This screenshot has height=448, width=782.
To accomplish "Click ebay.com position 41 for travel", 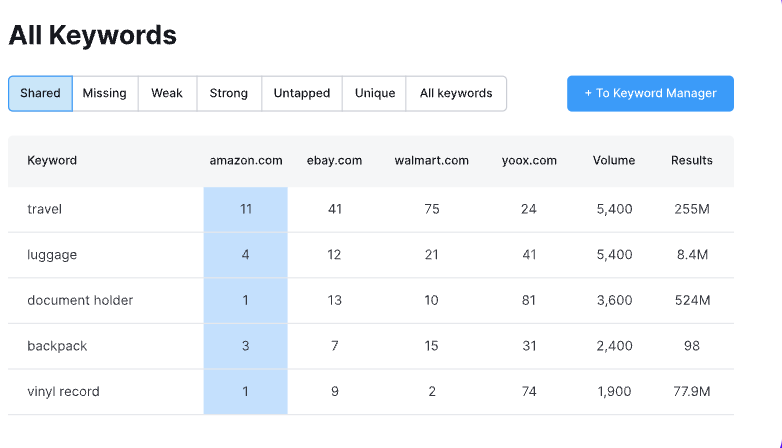I will point(335,209).
